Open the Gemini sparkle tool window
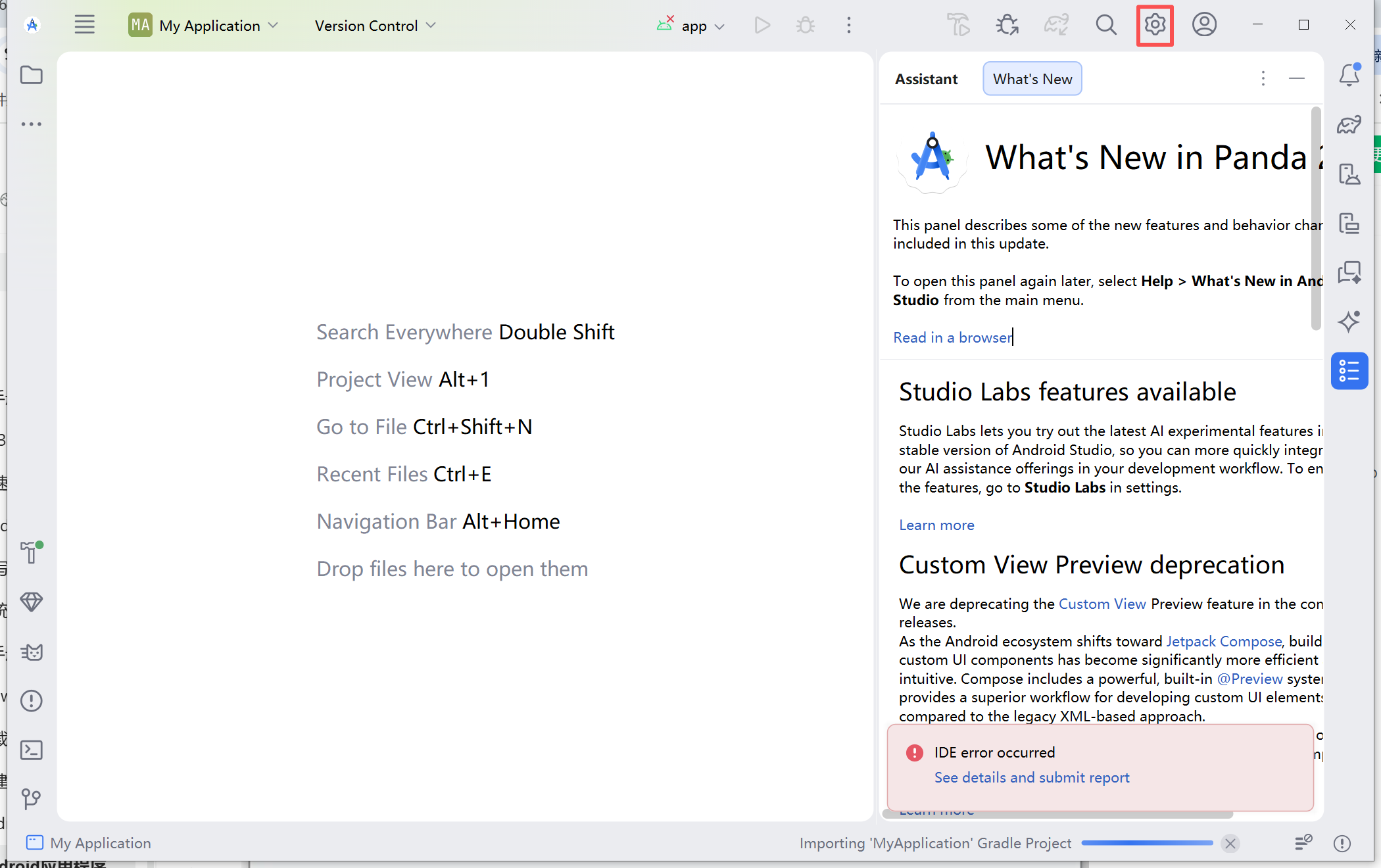Image resolution: width=1381 pixels, height=868 pixels. tap(1349, 321)
